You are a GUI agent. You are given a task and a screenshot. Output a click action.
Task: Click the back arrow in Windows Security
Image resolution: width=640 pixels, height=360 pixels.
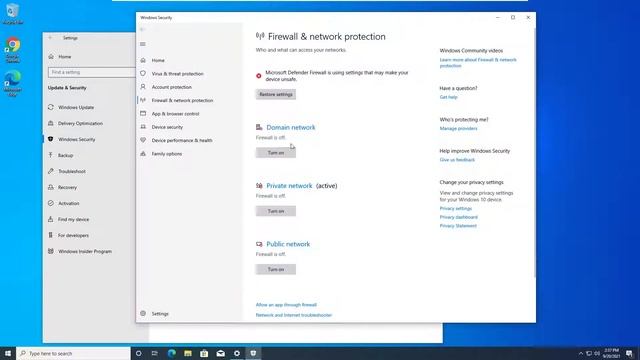click(142, 29)
